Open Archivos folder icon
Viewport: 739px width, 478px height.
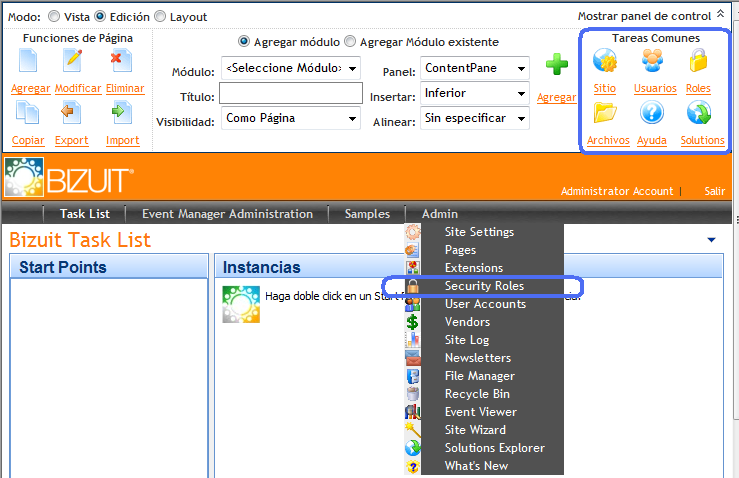point(606,114)
